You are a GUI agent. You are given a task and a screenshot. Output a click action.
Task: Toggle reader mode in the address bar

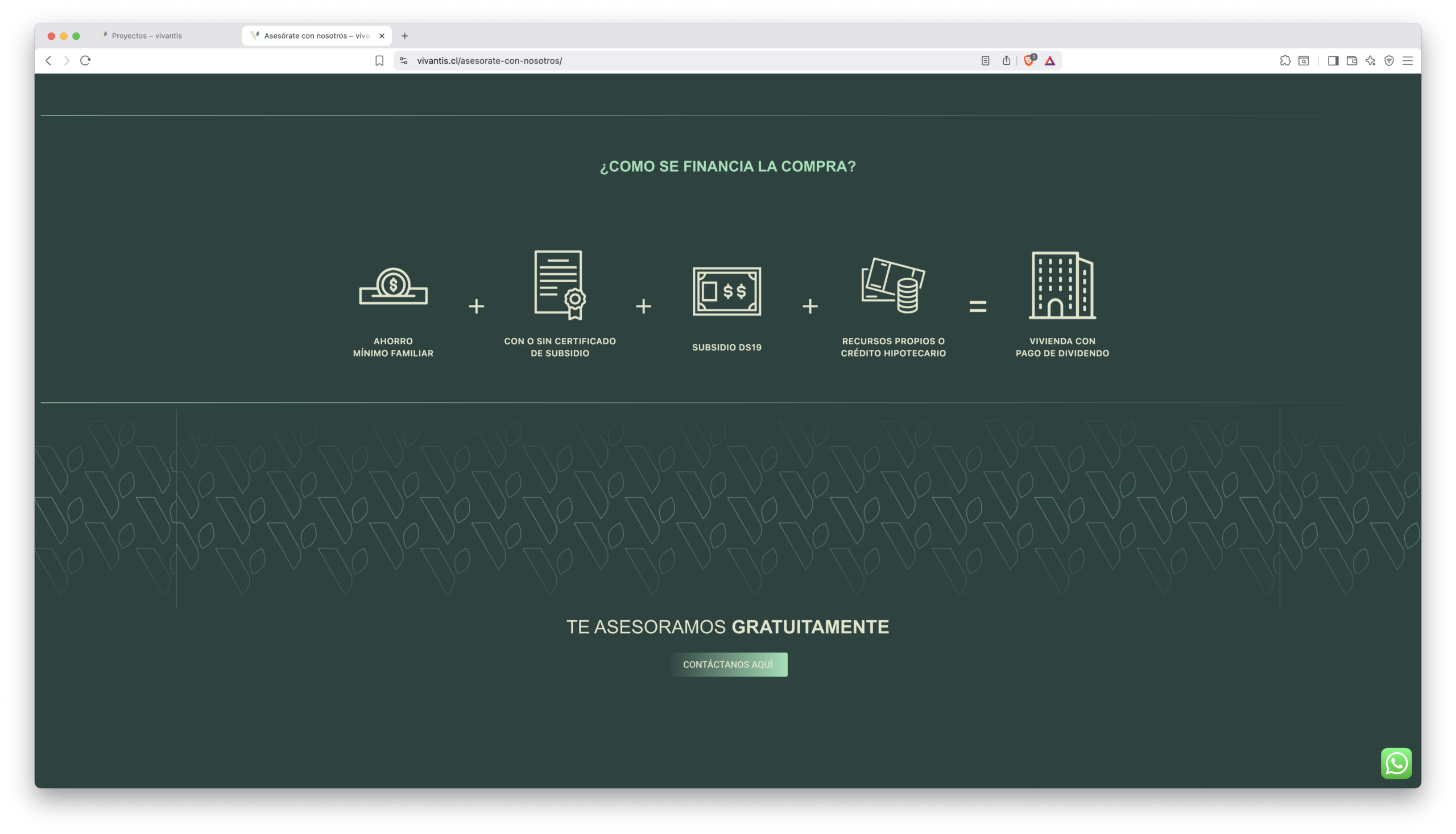pos(985,61)
